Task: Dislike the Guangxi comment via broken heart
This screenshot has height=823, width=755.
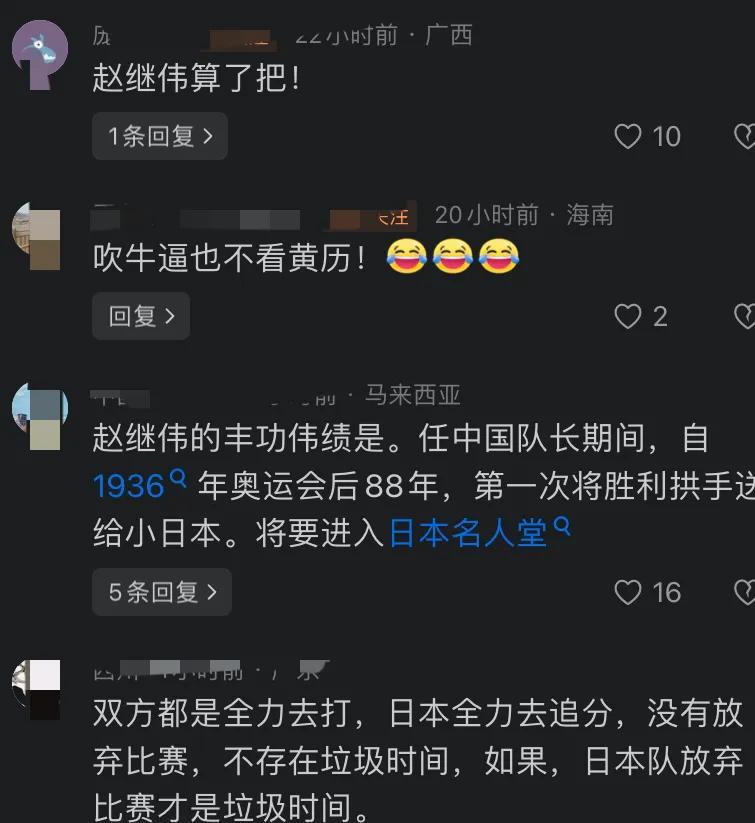Action: (x=744, y=136)
